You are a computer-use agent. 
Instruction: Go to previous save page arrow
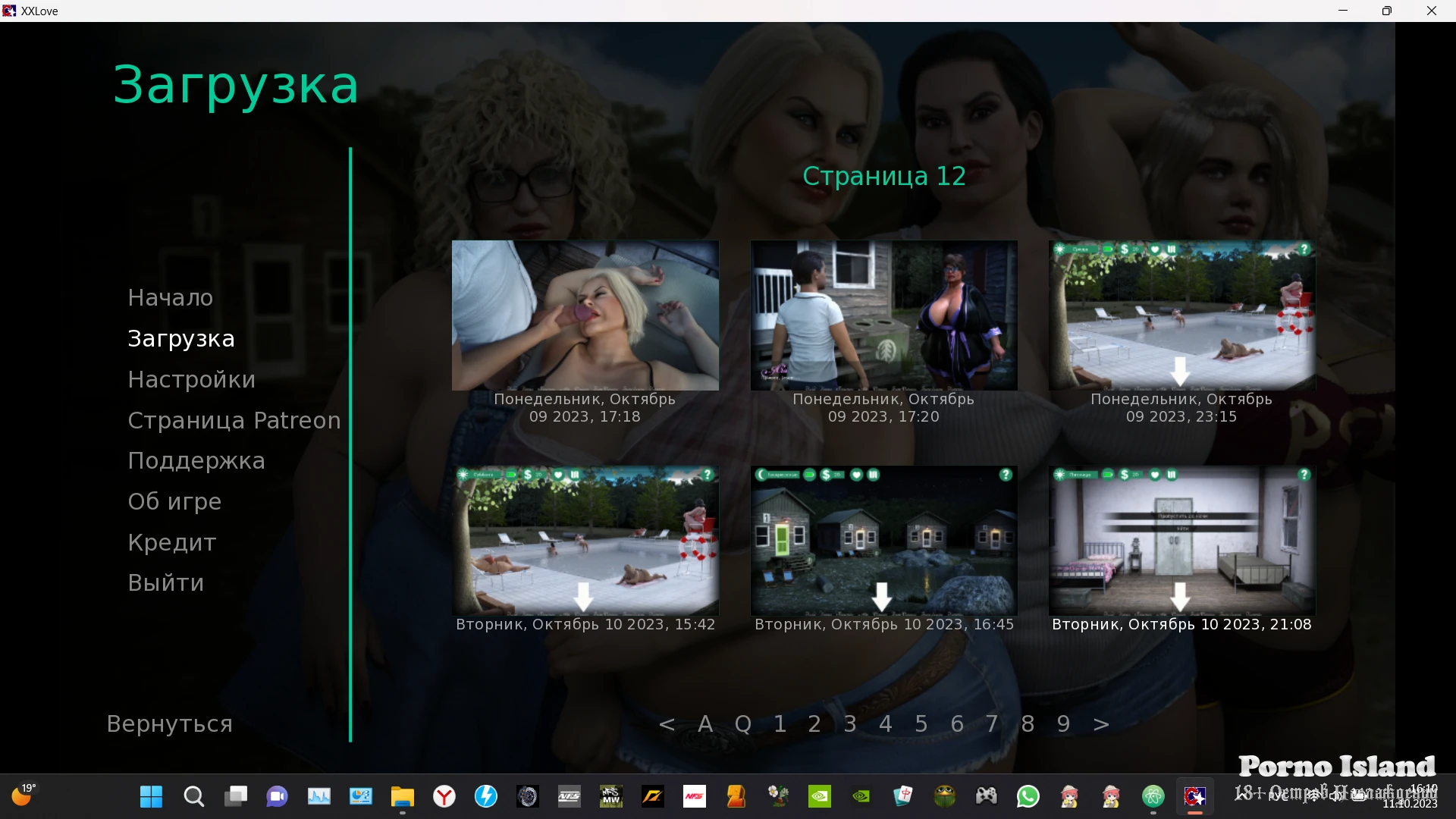(667, 724)
